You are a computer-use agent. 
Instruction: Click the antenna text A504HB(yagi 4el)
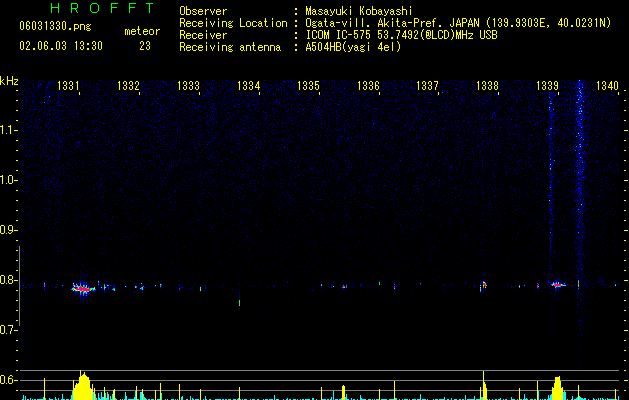click(353, 47)
